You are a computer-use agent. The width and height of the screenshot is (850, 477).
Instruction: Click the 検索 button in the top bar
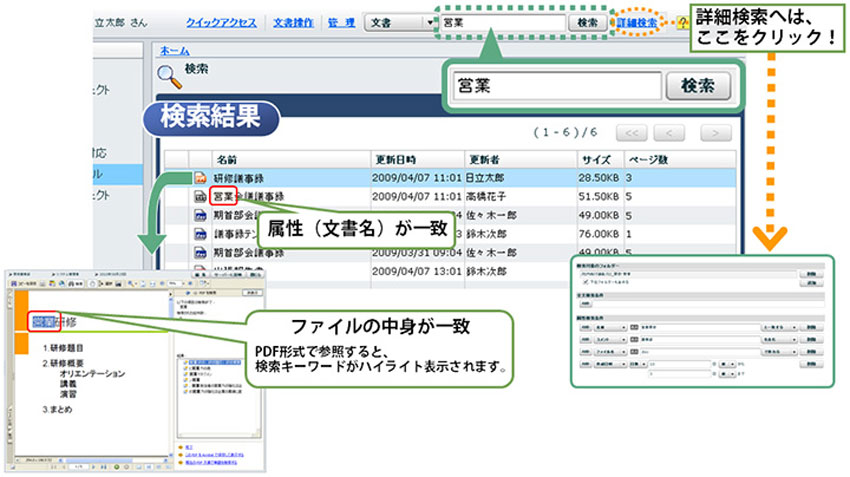pos(587,22)
